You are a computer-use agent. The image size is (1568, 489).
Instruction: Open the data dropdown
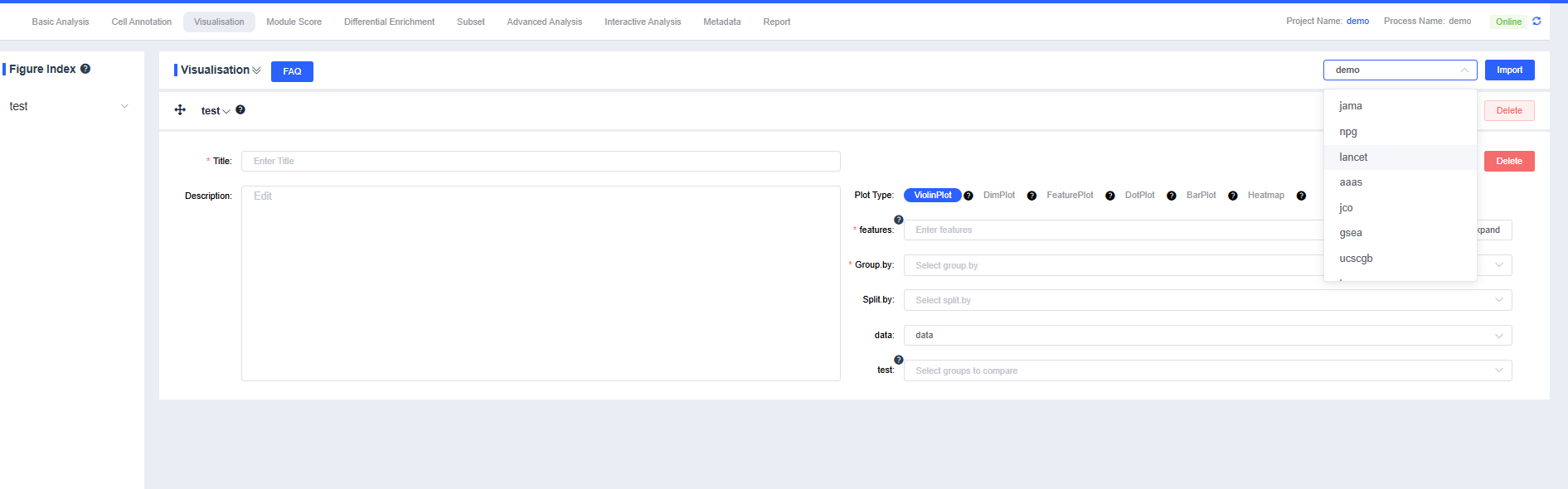[x=1207, y=336]
